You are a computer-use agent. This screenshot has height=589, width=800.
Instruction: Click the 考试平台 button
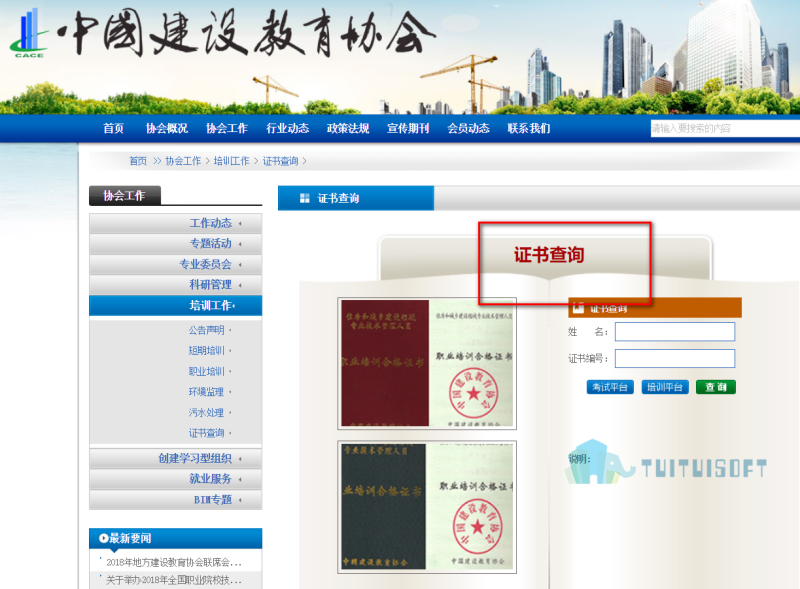pos(610,387)
